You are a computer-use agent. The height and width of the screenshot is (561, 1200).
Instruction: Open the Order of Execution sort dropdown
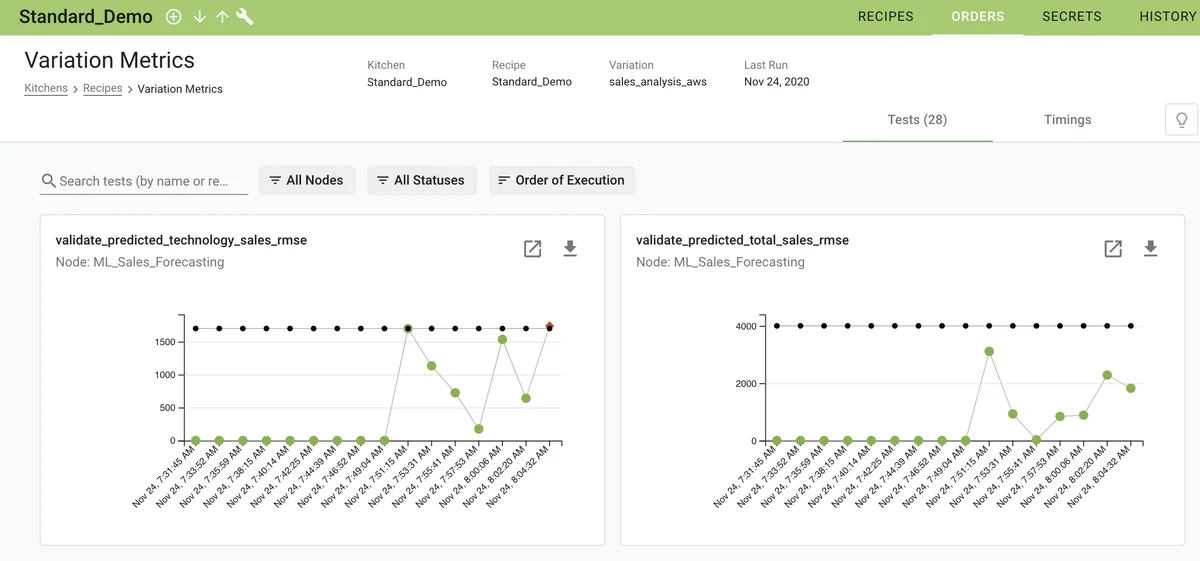tap(562, 180)
